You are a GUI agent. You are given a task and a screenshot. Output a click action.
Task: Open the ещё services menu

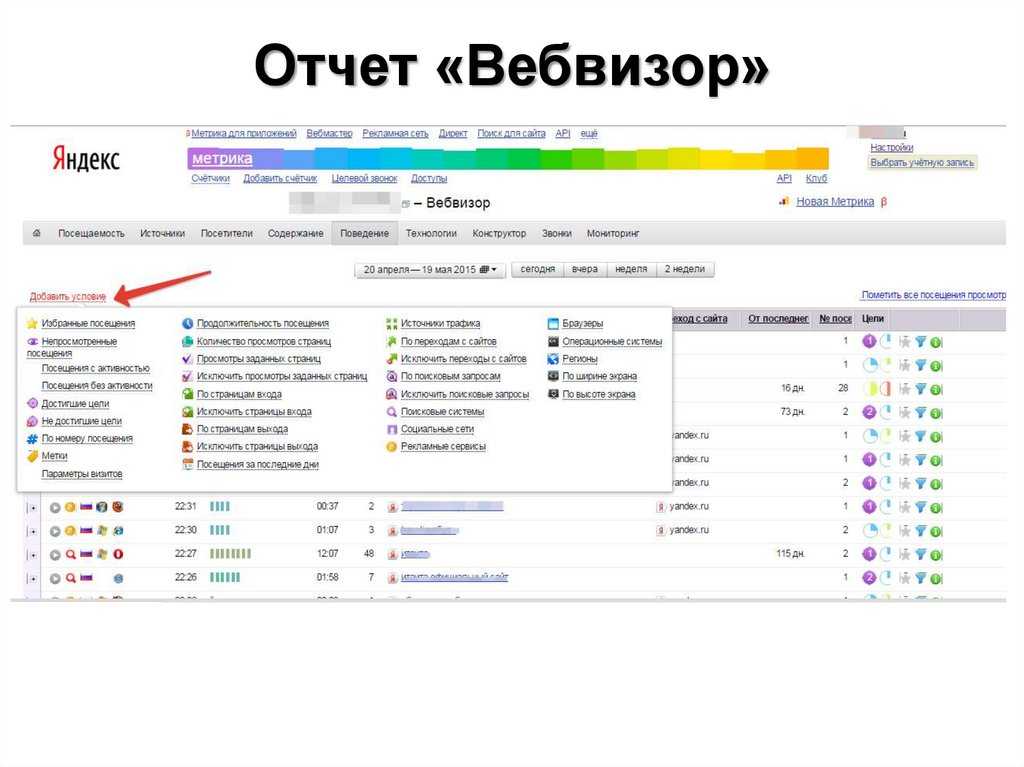pos(588,133)
